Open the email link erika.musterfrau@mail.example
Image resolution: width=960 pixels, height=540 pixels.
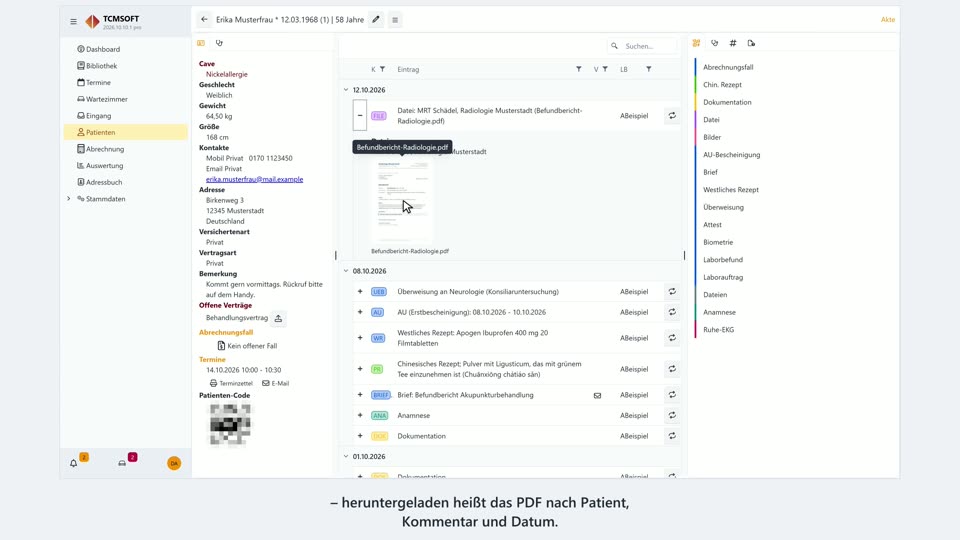coord(254,179)
